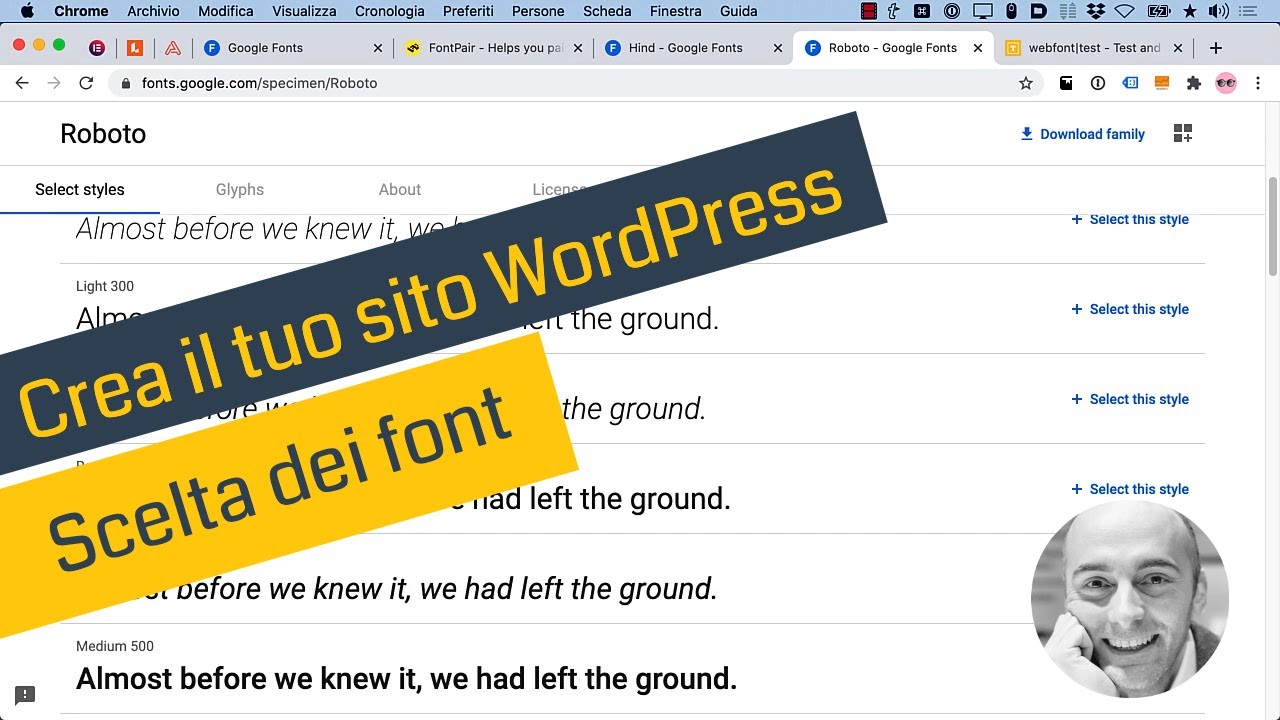Image resolution: width=1280 pixels, height=720 pixels.
Task: Open the Glyphs section tab
Action: (240, 189)
